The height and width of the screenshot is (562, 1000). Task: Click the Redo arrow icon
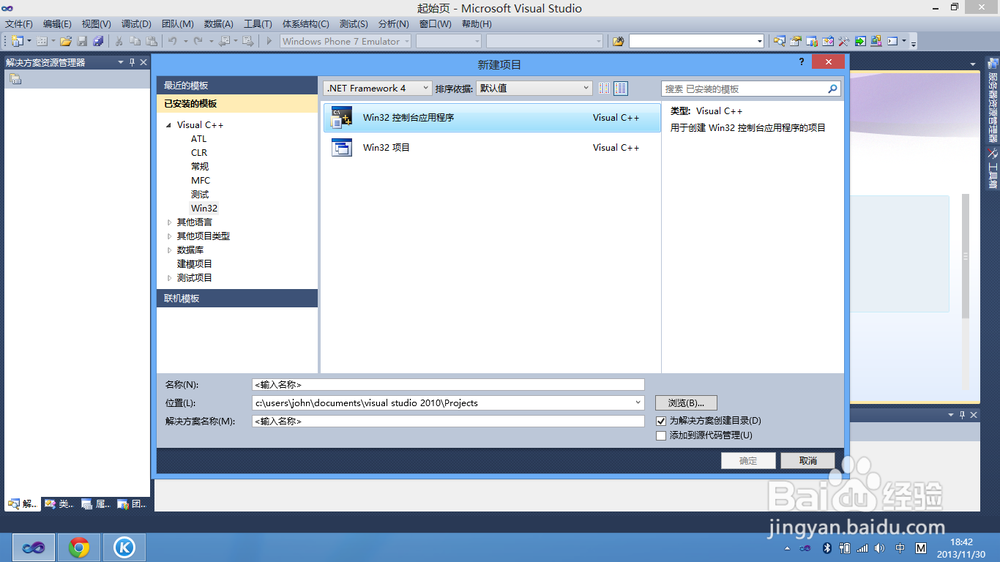tap(198, 41)
